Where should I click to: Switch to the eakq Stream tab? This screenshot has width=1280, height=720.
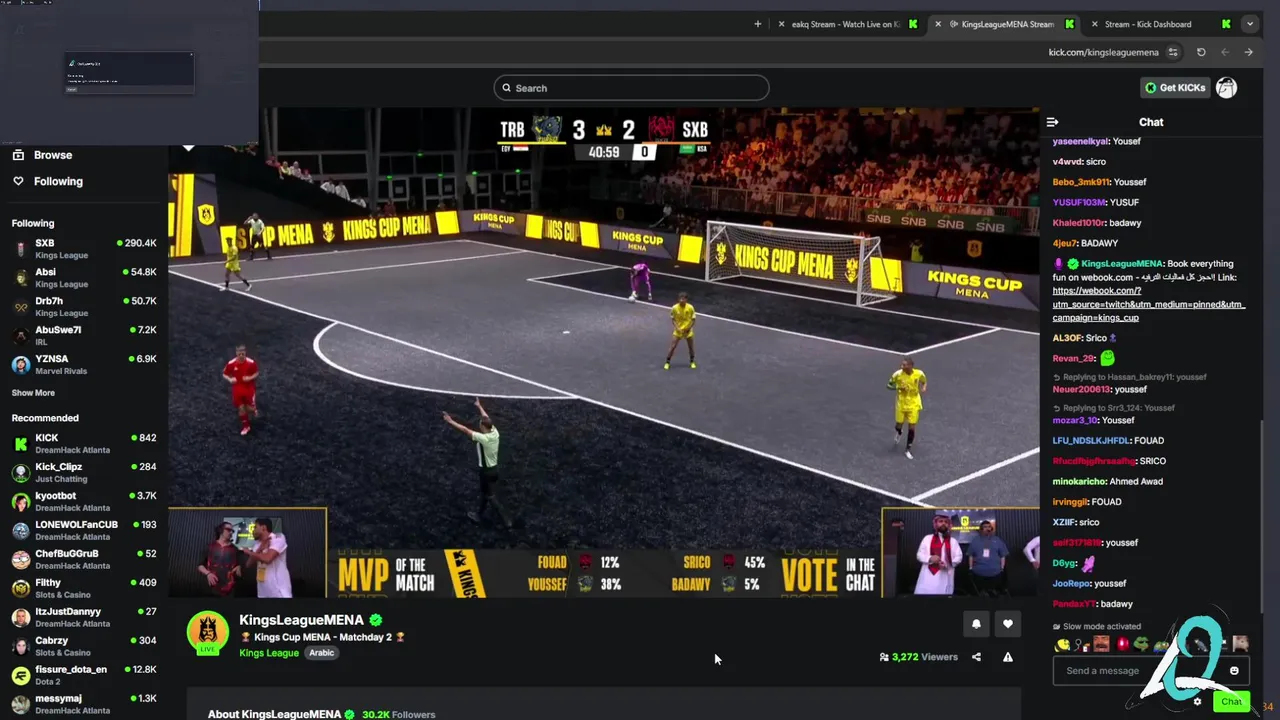(x=846, y=24)
